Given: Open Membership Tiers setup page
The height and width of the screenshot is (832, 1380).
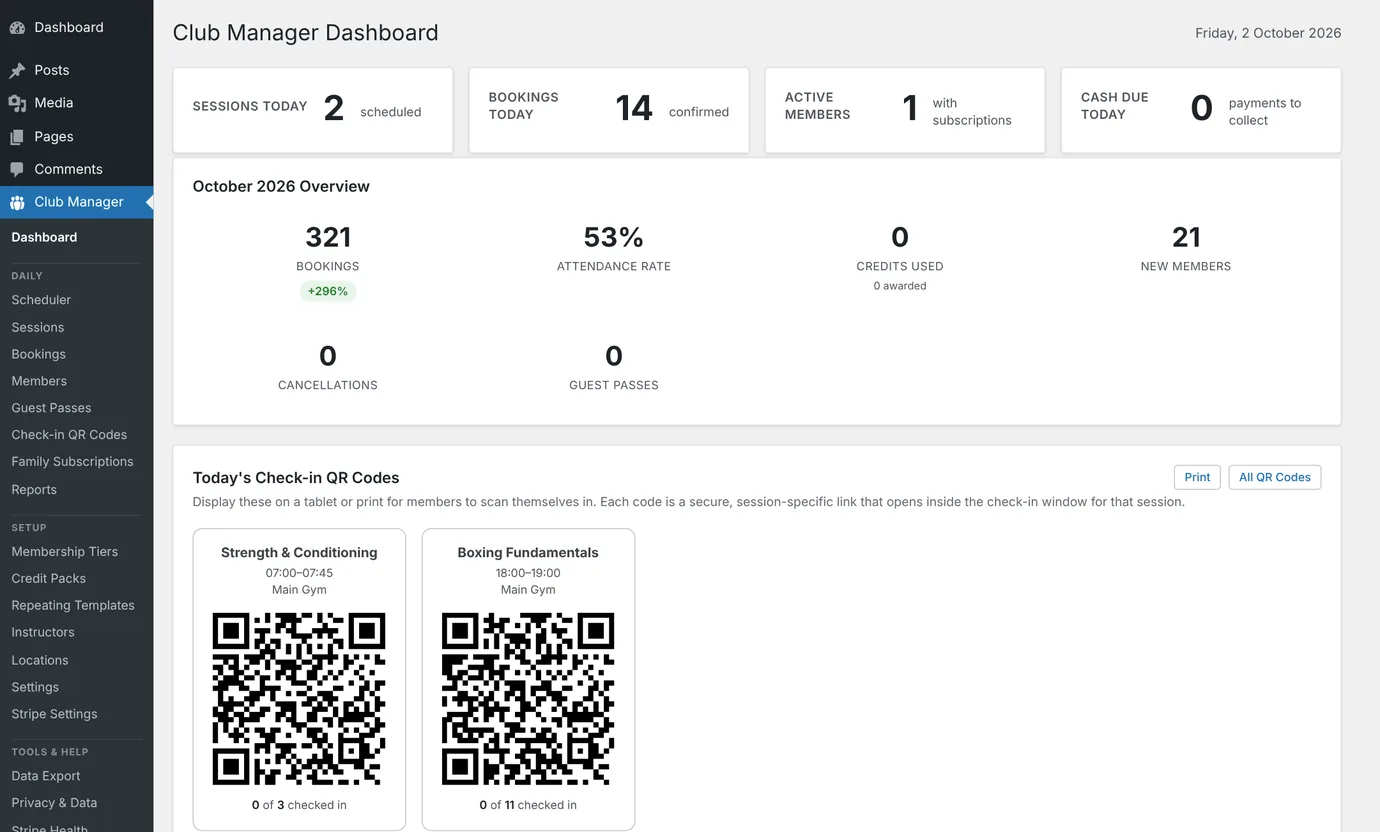Looking at the screenshot, I should click(x=65, y=552).
